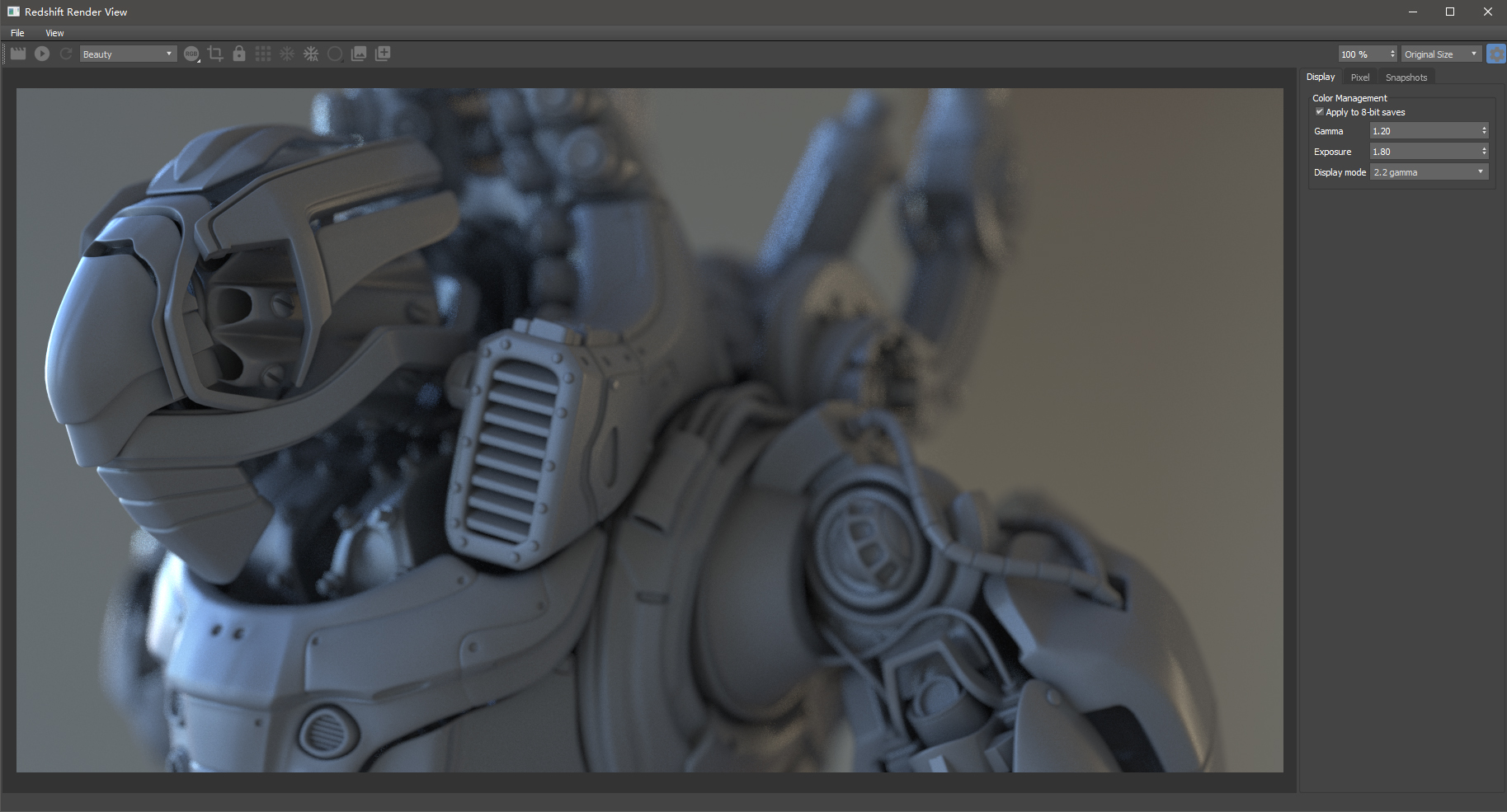This screenshot has height=812, width=1507.
Task: Uncheck Apply to 8-bit saves
Action: pos(1320,111)
